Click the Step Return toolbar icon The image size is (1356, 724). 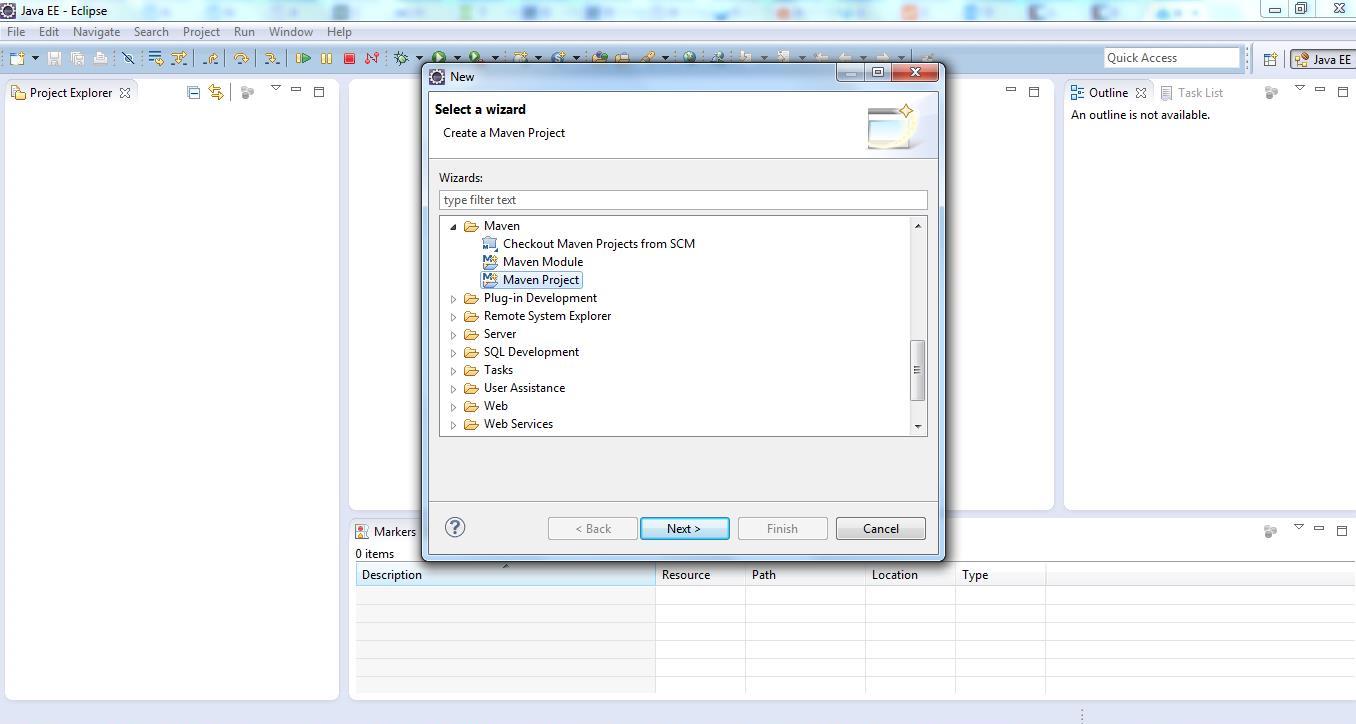(x=210, y=58)
